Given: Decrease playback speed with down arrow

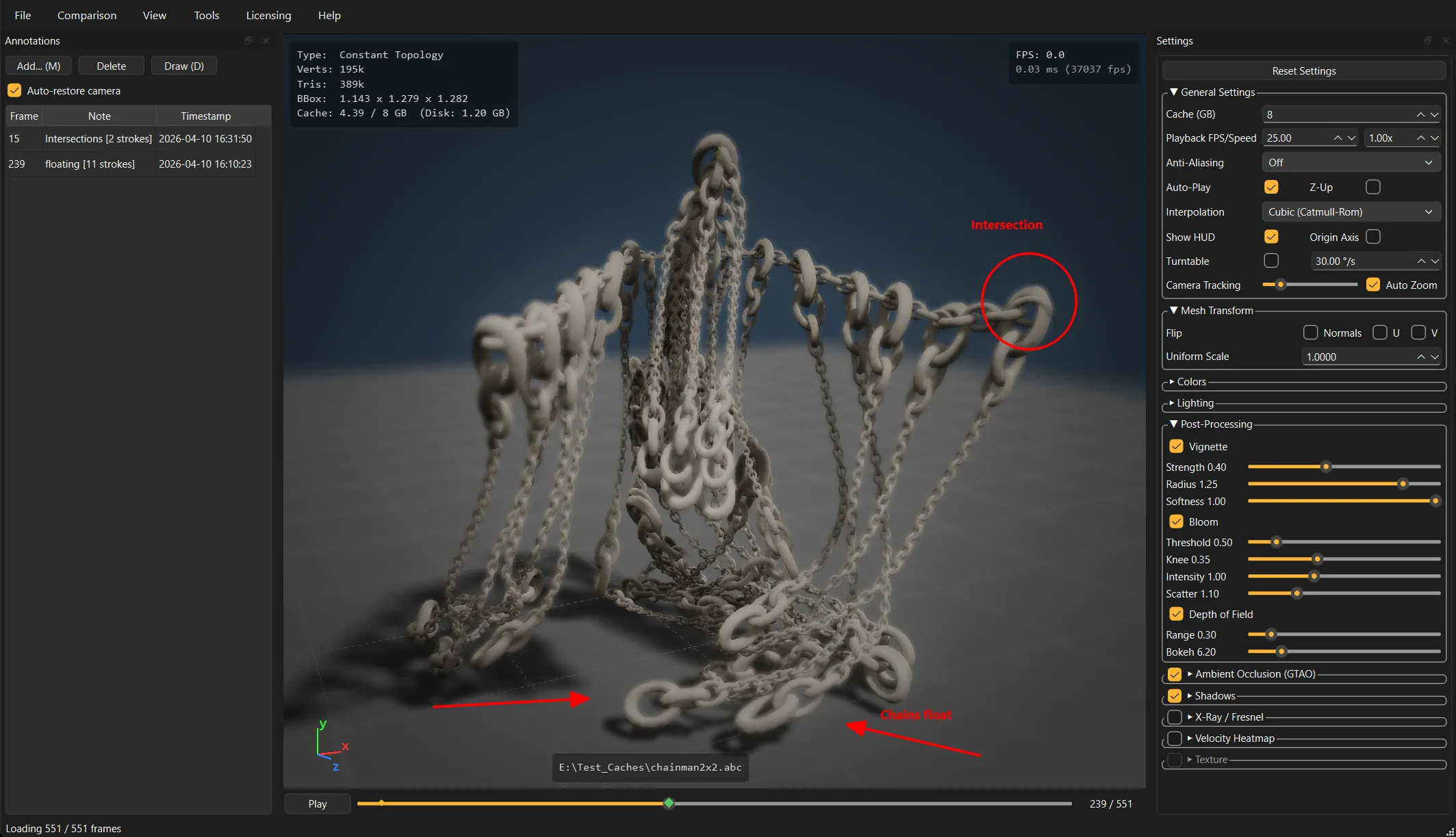Looking at the screenshot, I should [x=1435, y=138].
